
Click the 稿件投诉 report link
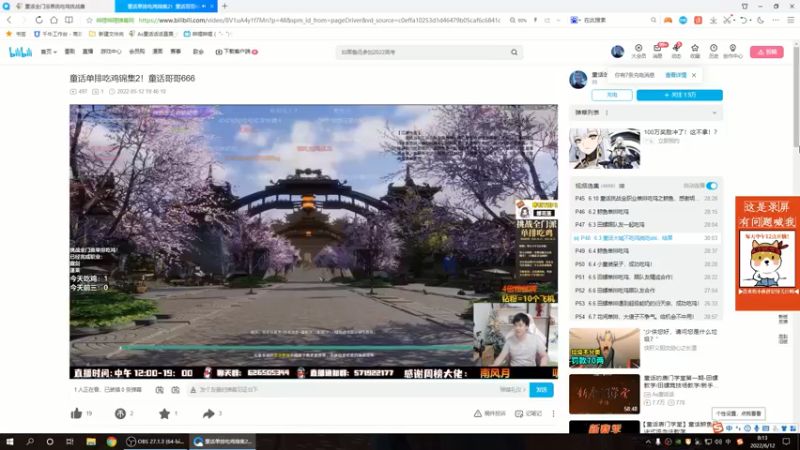pyautogui.click(x=490, y=414)
